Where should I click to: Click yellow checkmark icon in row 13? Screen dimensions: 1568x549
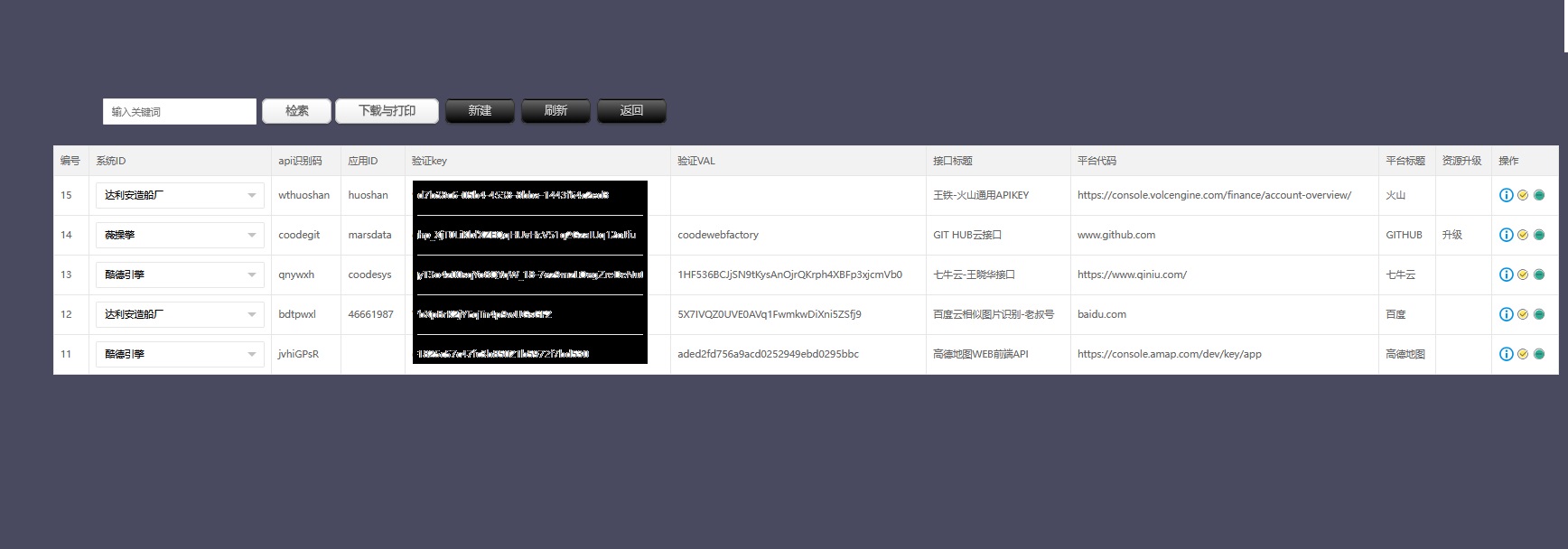(x=1523, y=274)
